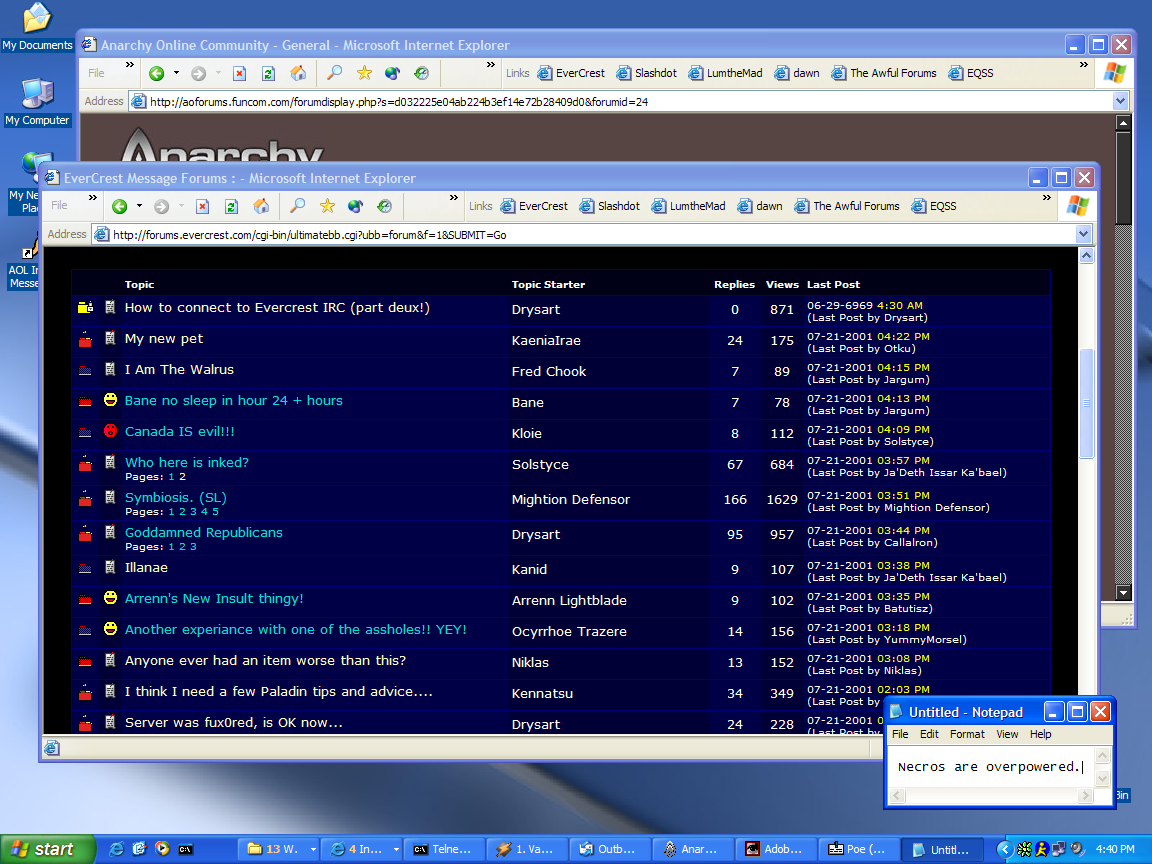This screenshot has height=864, width=1152.
Task: Refresh the Anarchy Online Community page
Action: (268, 73)
